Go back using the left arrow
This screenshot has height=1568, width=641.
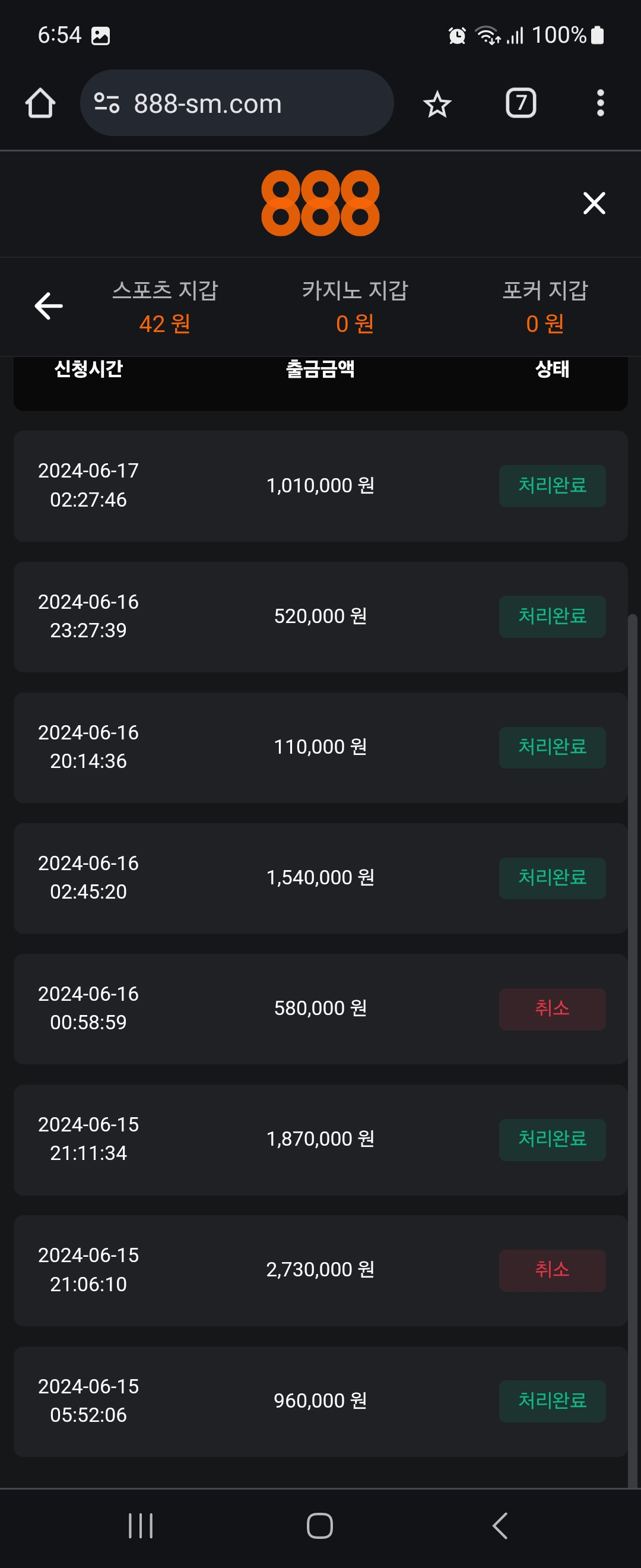[49, 305]
